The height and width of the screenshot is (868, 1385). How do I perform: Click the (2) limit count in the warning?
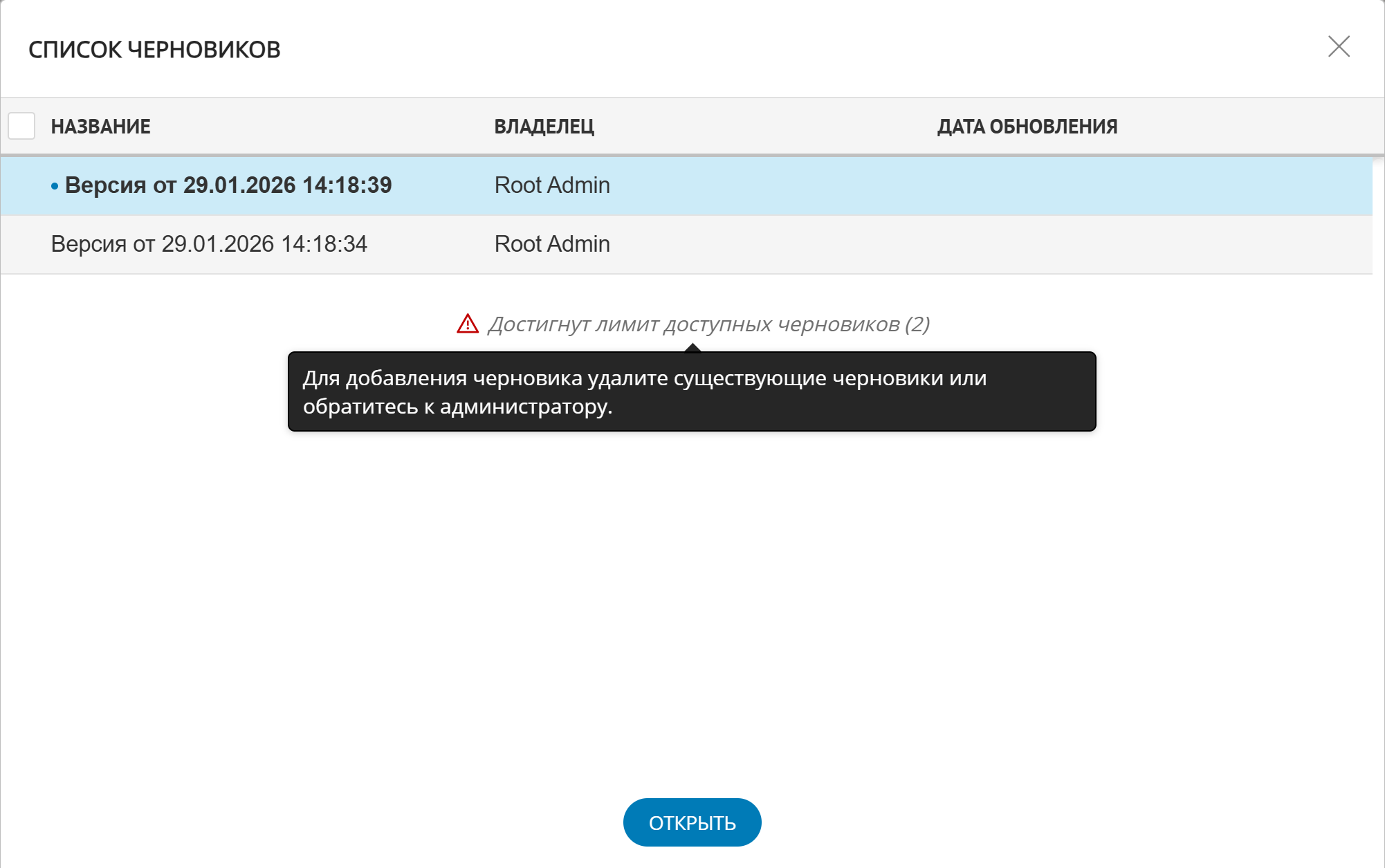pos(917,324)
